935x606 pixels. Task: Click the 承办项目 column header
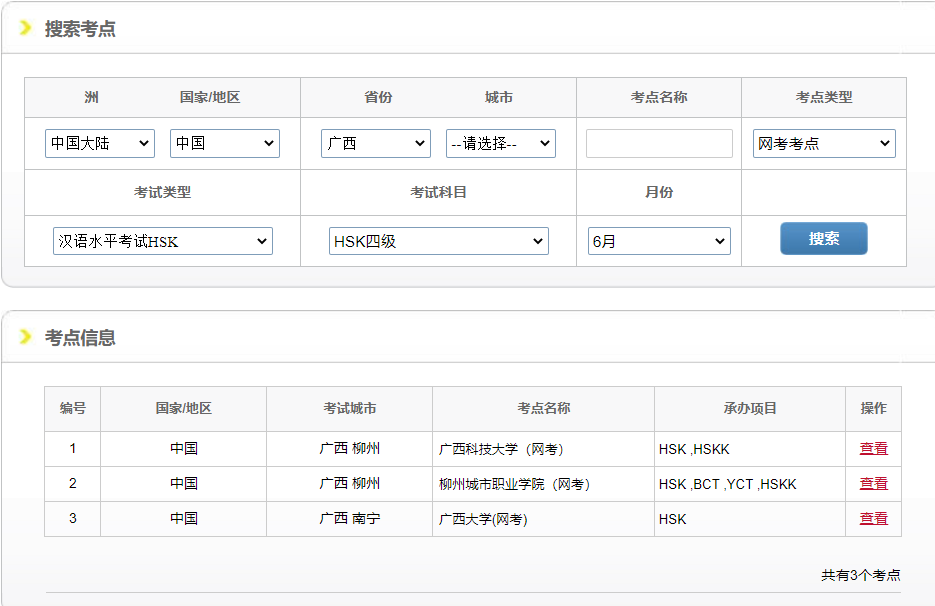[x=750, y=408]
